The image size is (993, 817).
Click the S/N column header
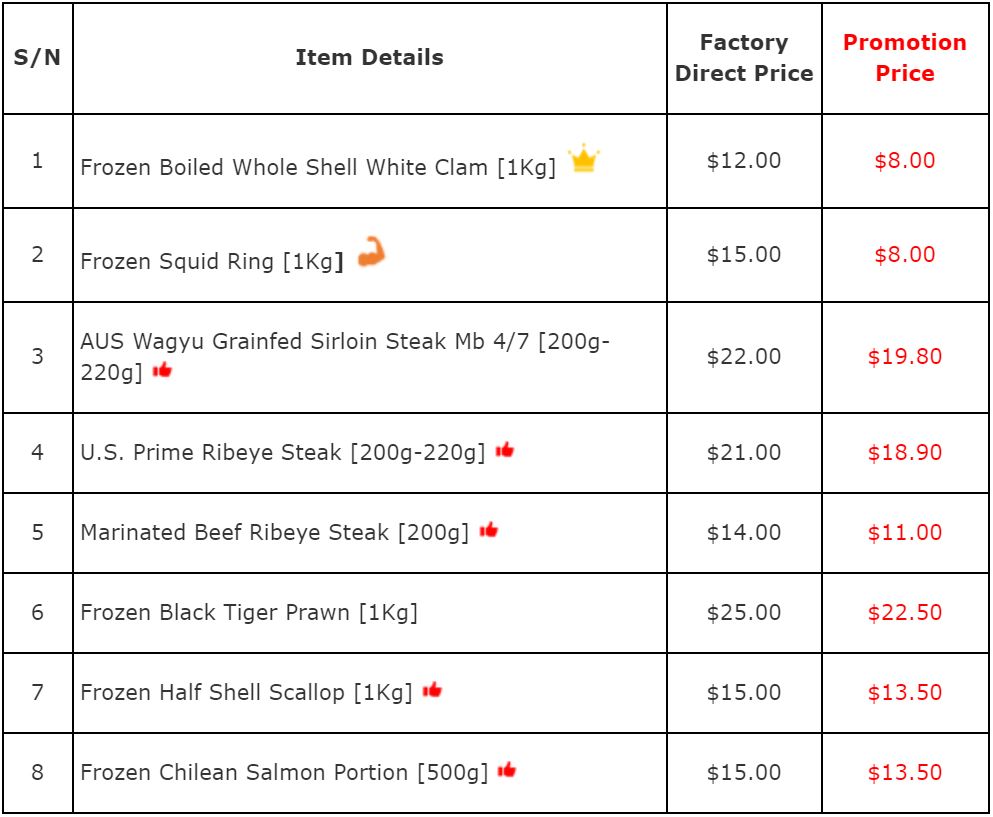(37, 58)
